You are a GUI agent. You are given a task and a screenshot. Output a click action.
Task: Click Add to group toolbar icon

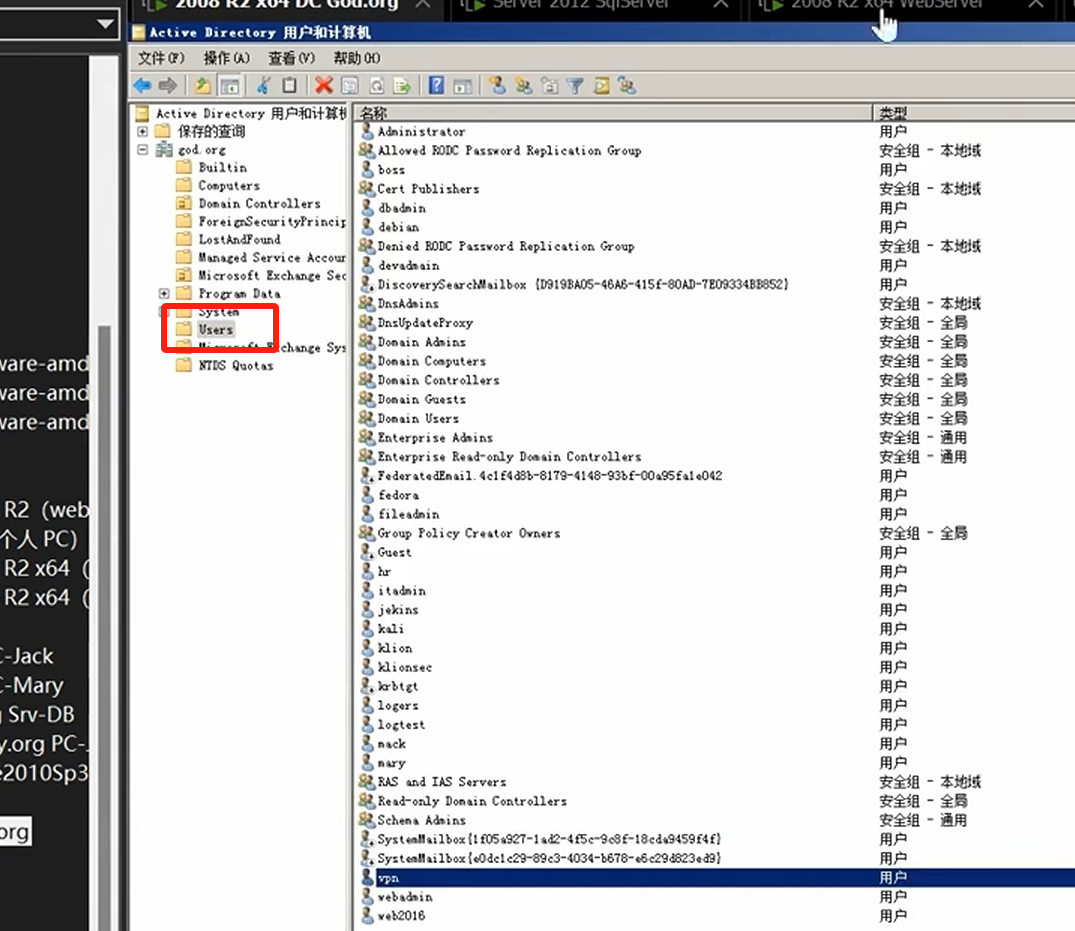pyautogui.click(x=627, y=86)
